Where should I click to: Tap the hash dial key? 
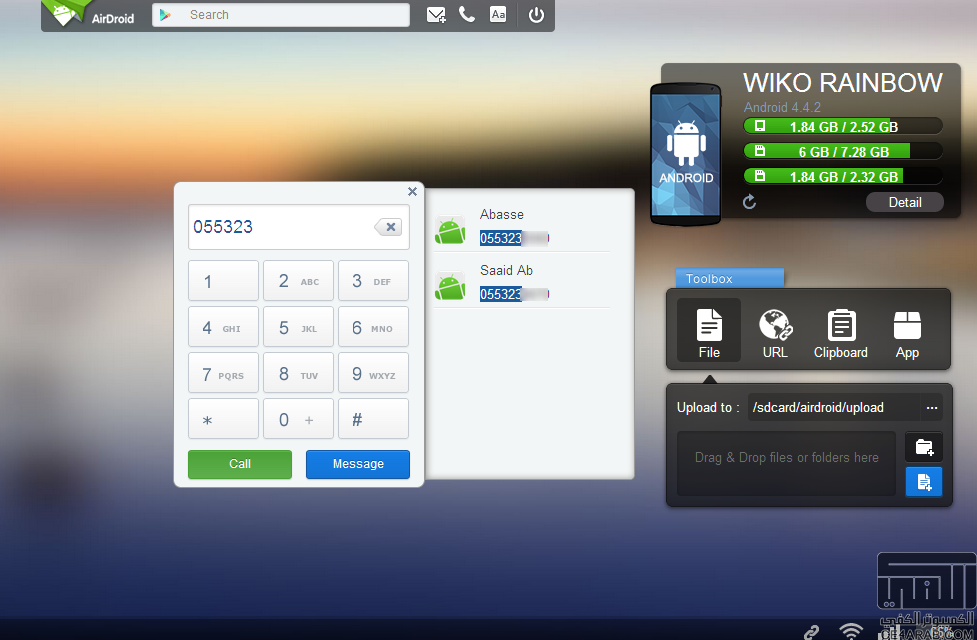(x=373, y=419)
